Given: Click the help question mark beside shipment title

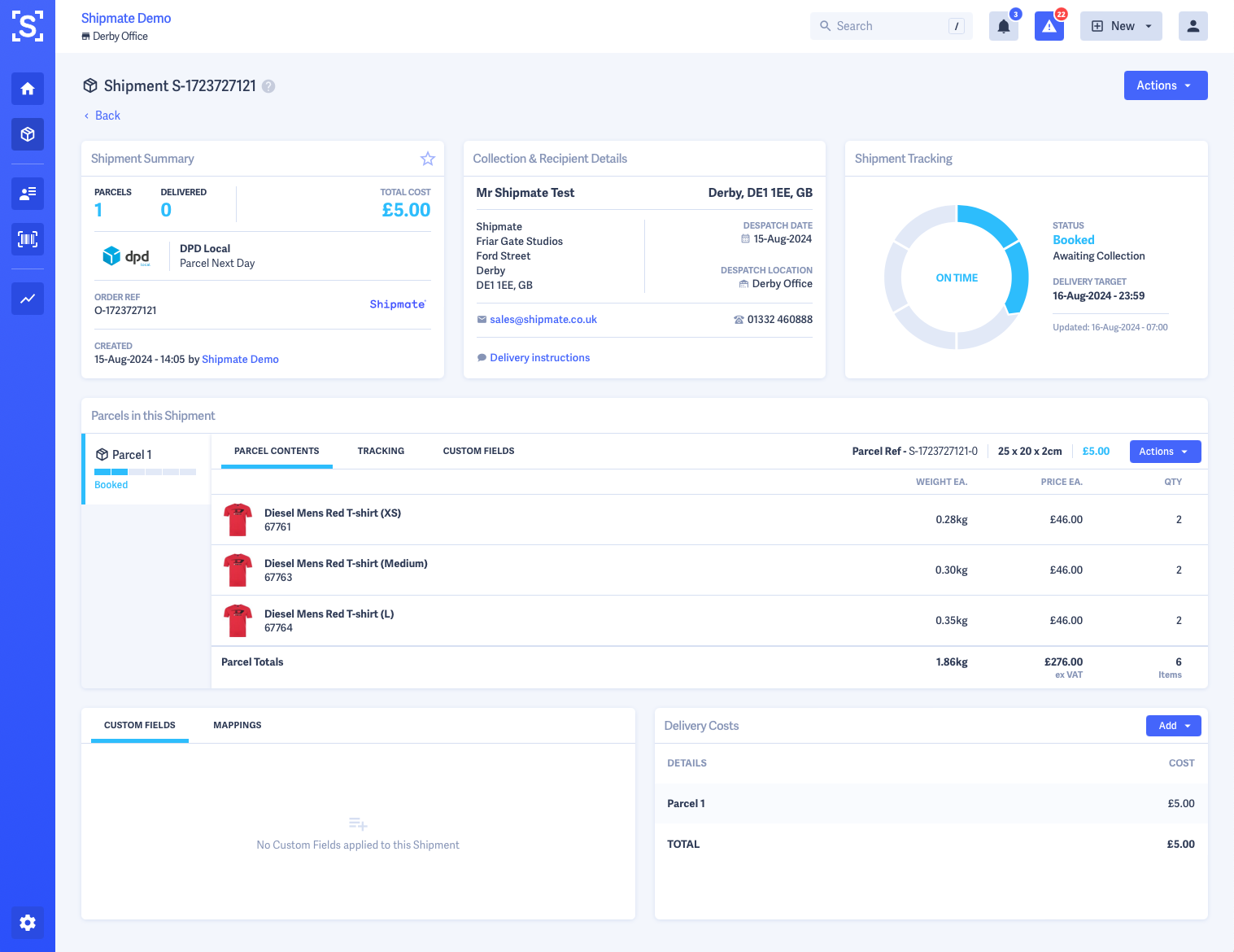Looking at the screenshot, I should click(x=268, y=86).
